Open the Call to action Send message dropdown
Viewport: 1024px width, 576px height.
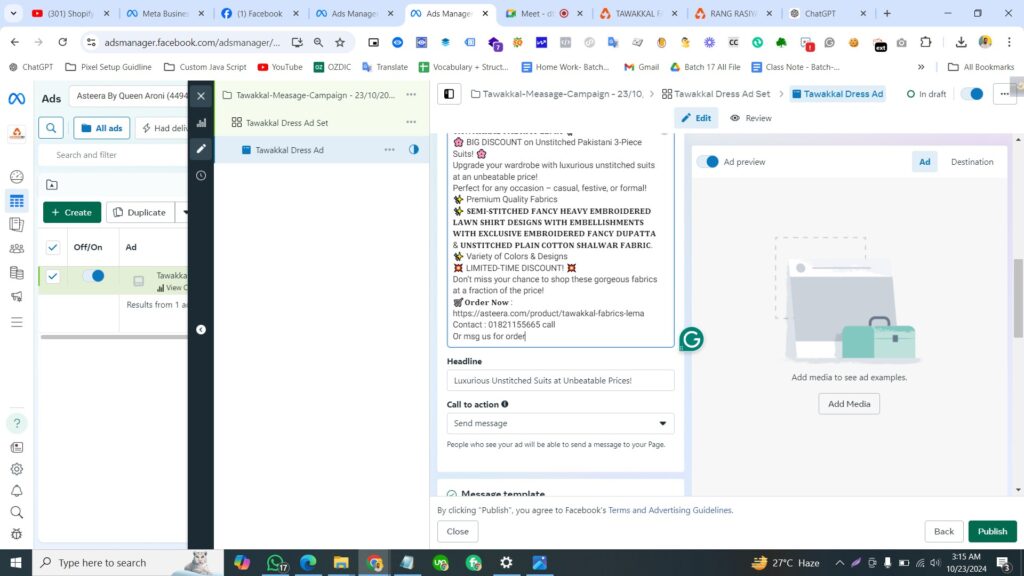click(x=560, y=423)
